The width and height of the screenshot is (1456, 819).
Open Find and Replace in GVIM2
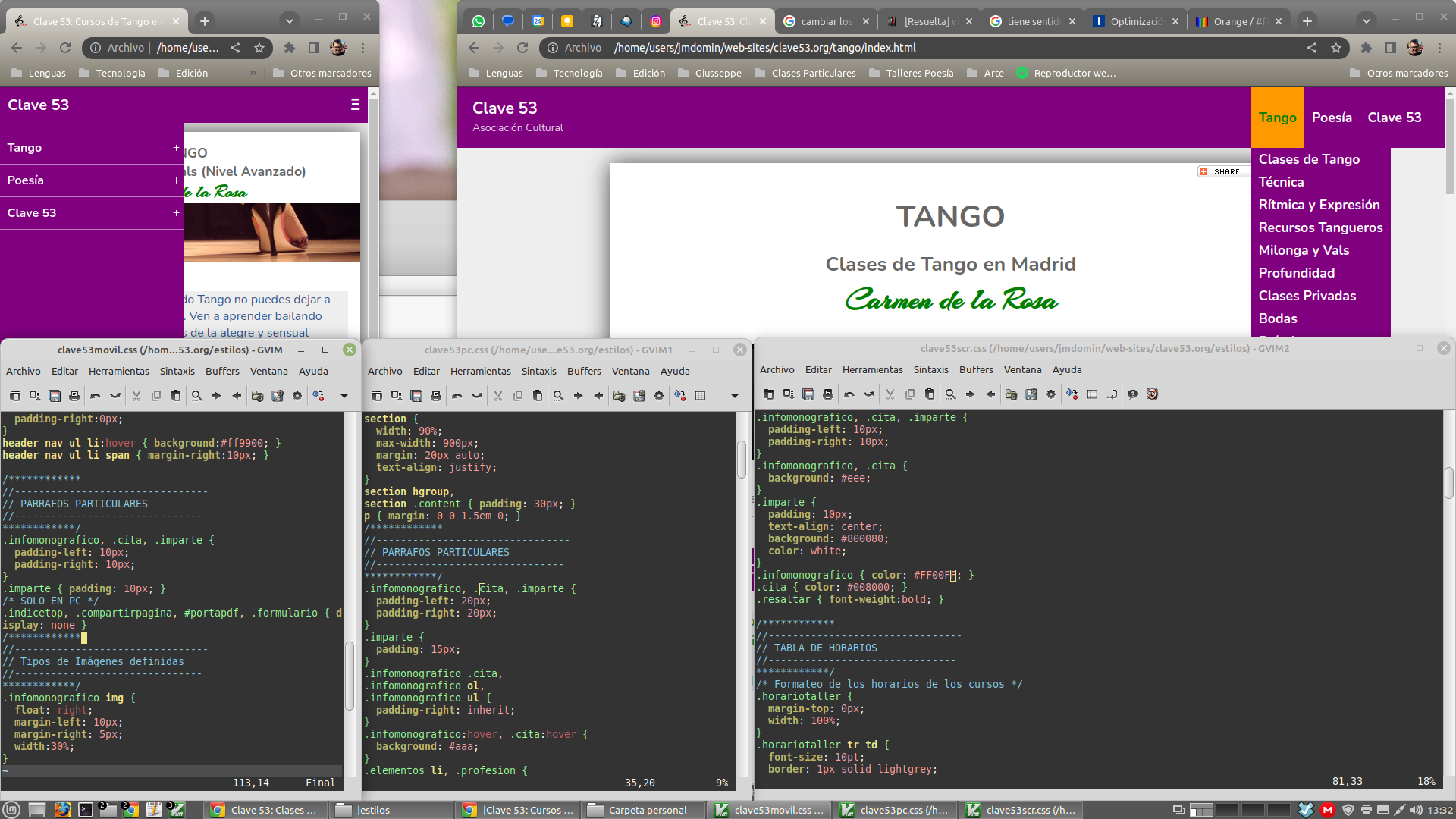click(x=950, y=394)
